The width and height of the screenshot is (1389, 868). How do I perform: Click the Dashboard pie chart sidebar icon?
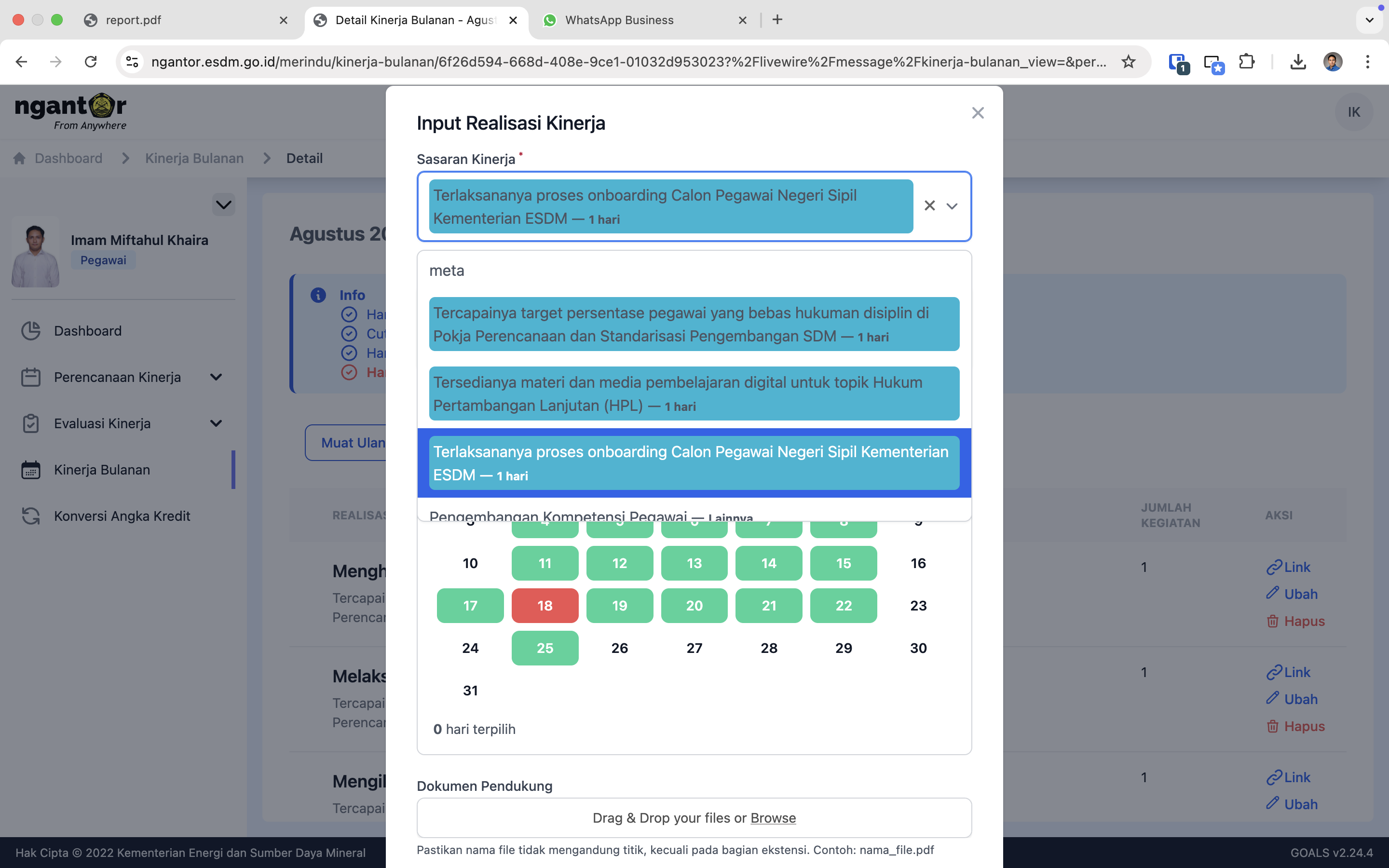[x=30, y=331]
